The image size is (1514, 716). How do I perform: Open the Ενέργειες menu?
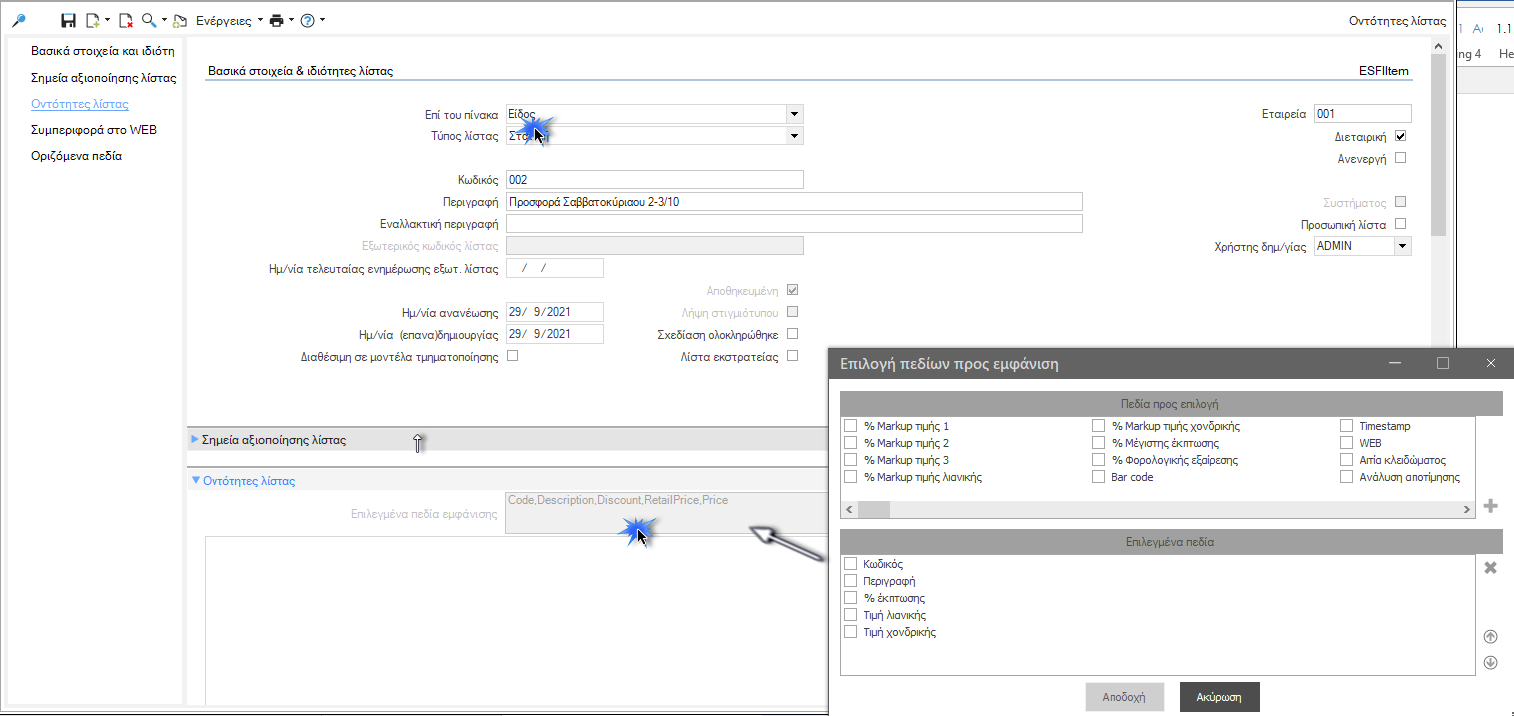pos(229,20)
